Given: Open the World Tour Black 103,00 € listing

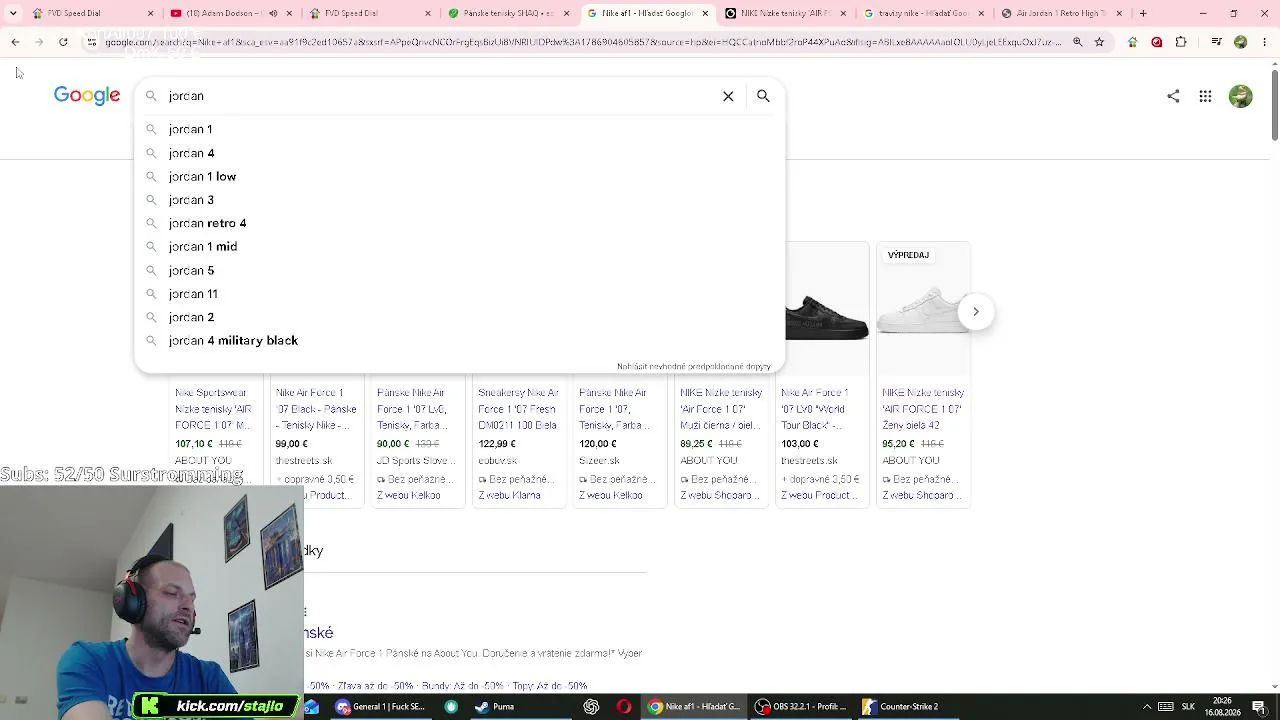Looking at the screenshot, I should click(x=822, y=443).
